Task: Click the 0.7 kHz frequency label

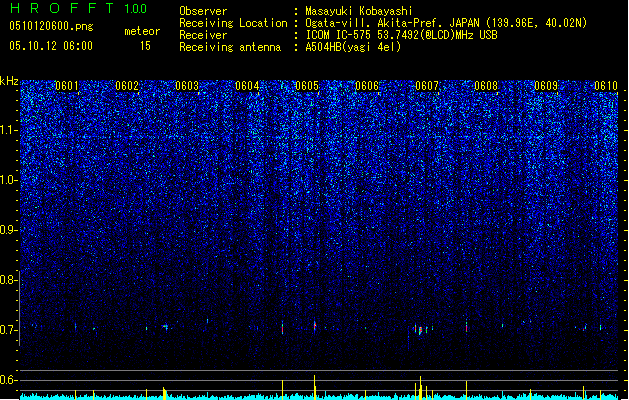Action: (8, 330)
